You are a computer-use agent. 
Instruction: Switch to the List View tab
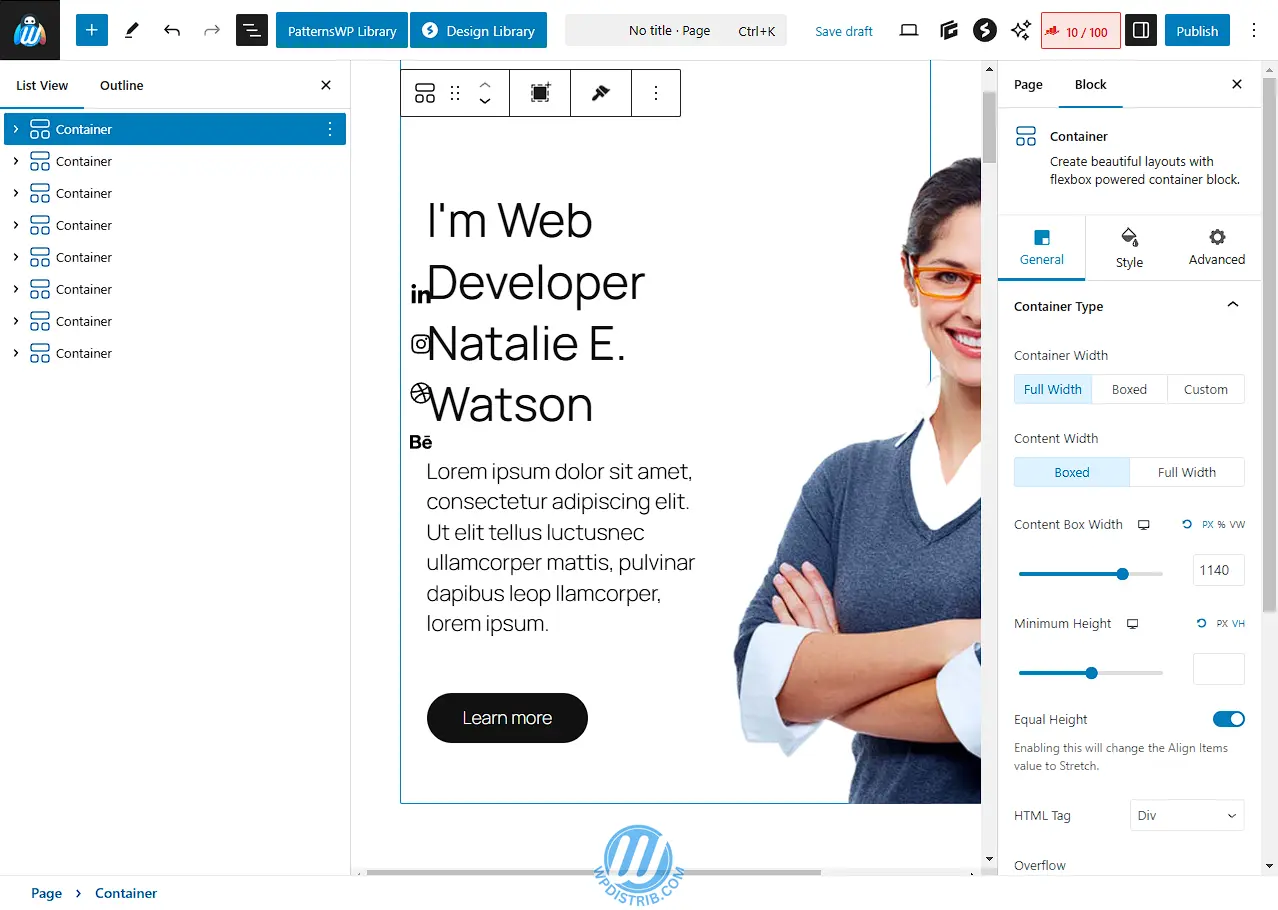click(x=42, y=85)
